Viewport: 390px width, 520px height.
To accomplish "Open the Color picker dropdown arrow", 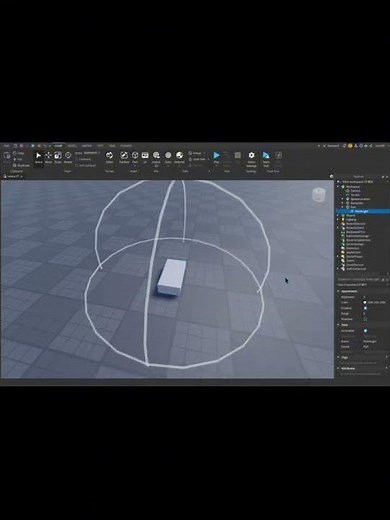I will point(168,166).
